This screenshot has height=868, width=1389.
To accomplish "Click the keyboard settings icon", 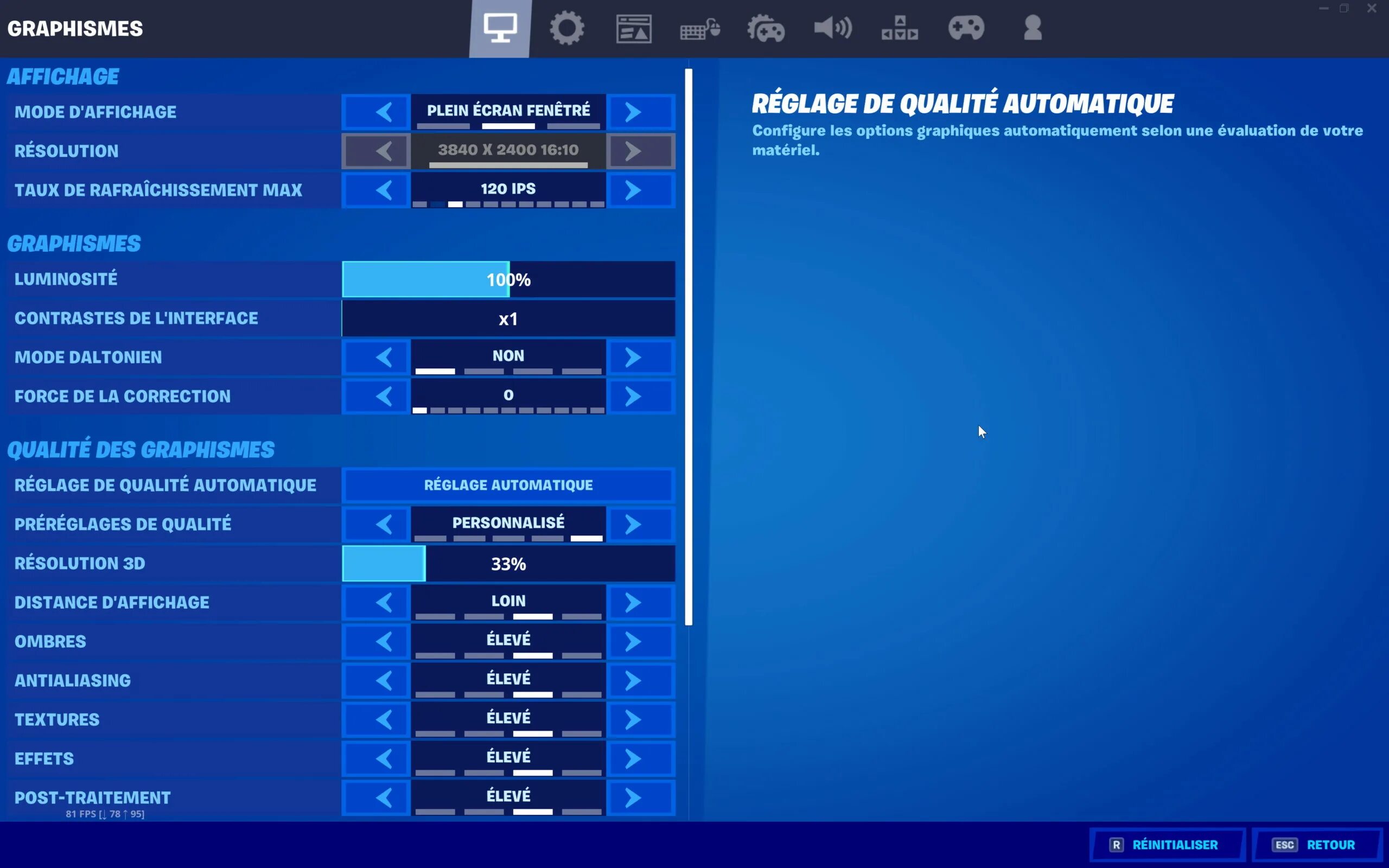I will click(x=700, y=27).
